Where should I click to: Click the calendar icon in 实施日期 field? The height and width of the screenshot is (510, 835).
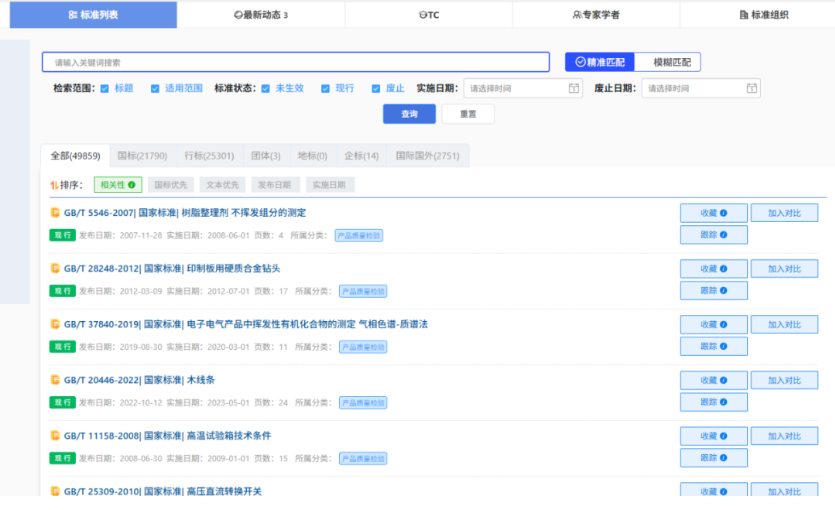coord(574,88)
